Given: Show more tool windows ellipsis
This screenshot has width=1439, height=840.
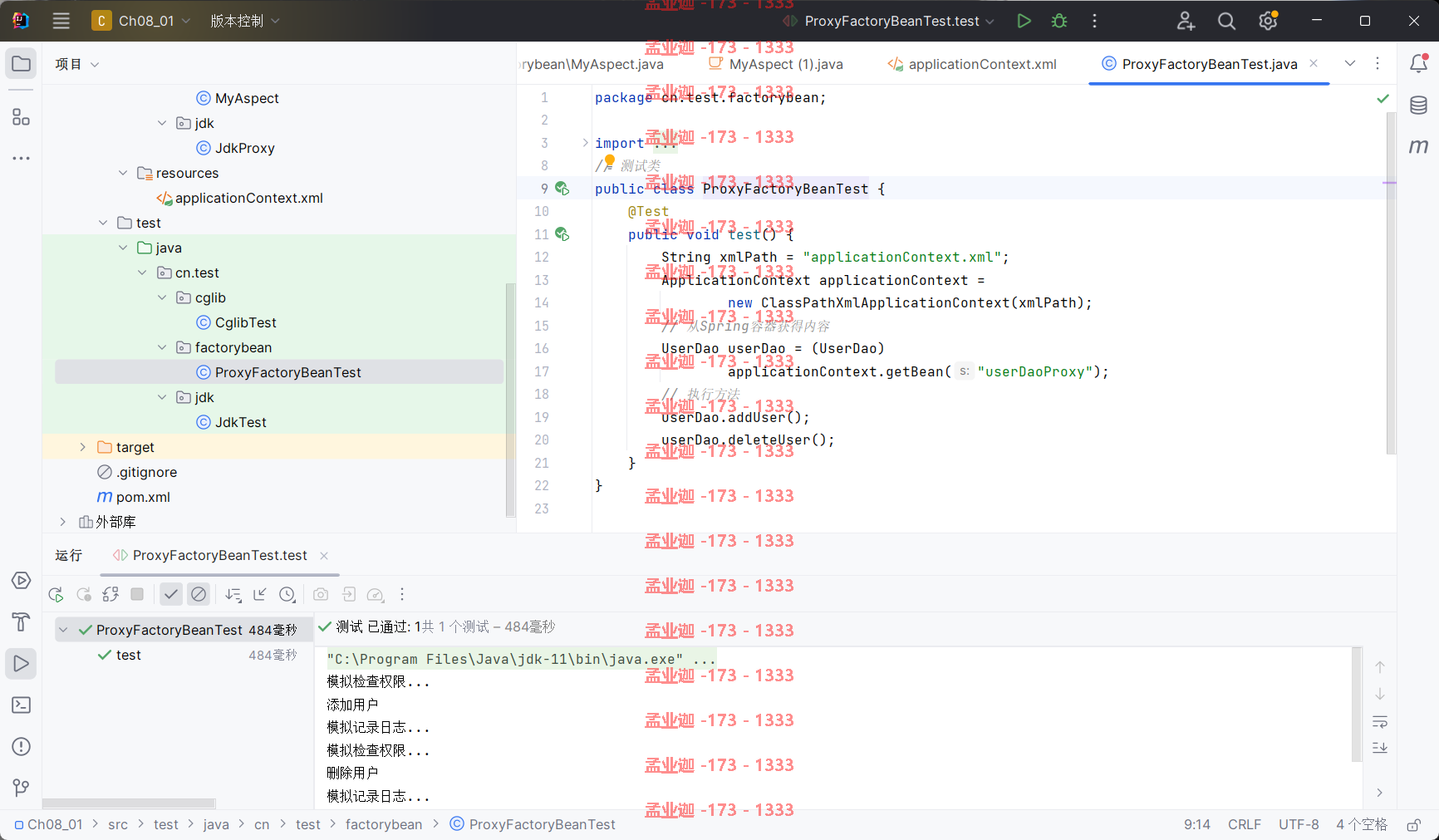Looking at the screenshot, I should pyautogui.click(x=21, y=158).
